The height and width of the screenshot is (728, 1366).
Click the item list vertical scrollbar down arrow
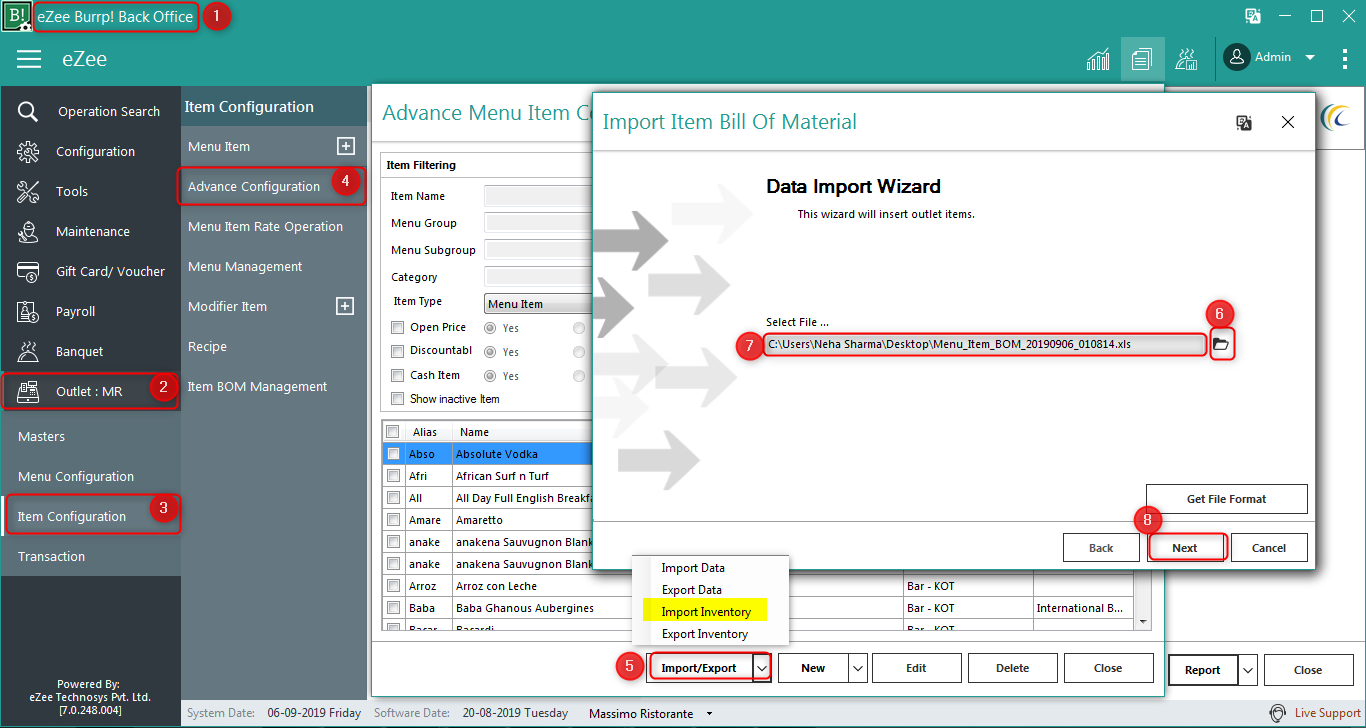click(1143, 621)
